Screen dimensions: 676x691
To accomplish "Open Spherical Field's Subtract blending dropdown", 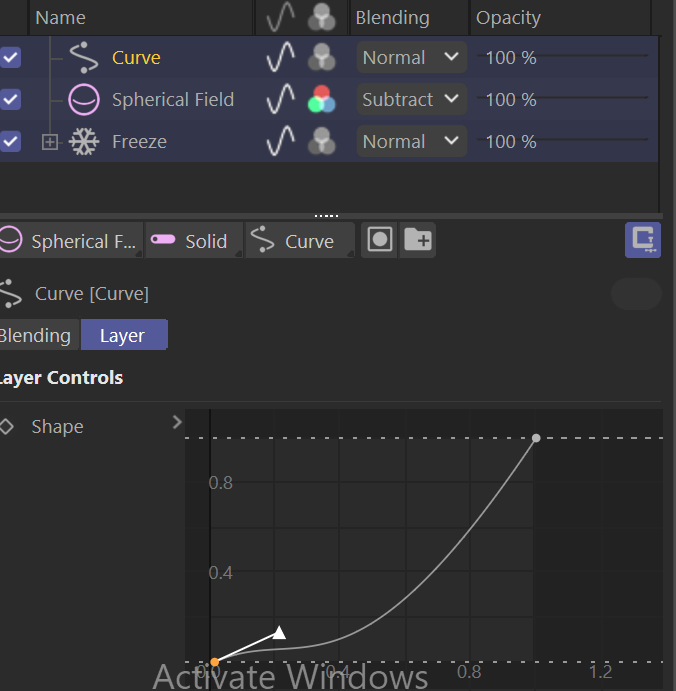I will pos(411,100).
